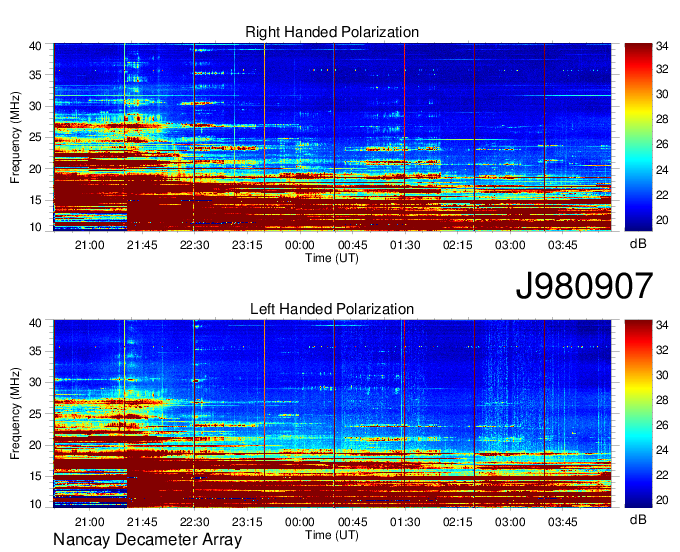The height and width of the screenshot is (552, 680).
Task: Click the "01:30" tick of Right Handed plot
Action: point(405,245)
